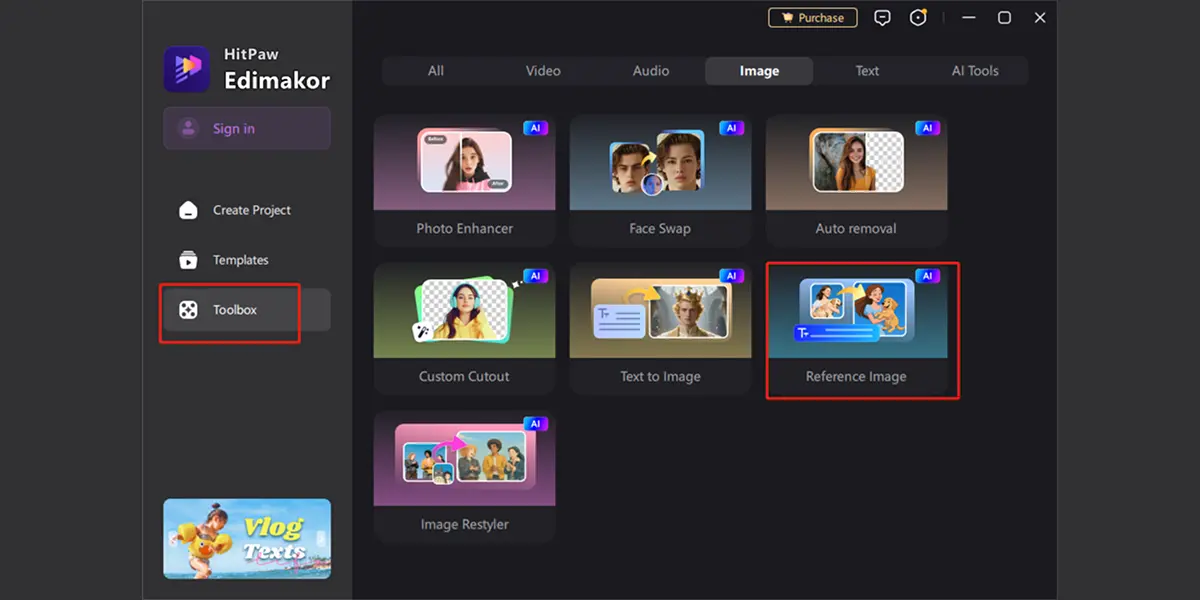
Task: Open the Auto removal tool card
Action: [856, 180]
